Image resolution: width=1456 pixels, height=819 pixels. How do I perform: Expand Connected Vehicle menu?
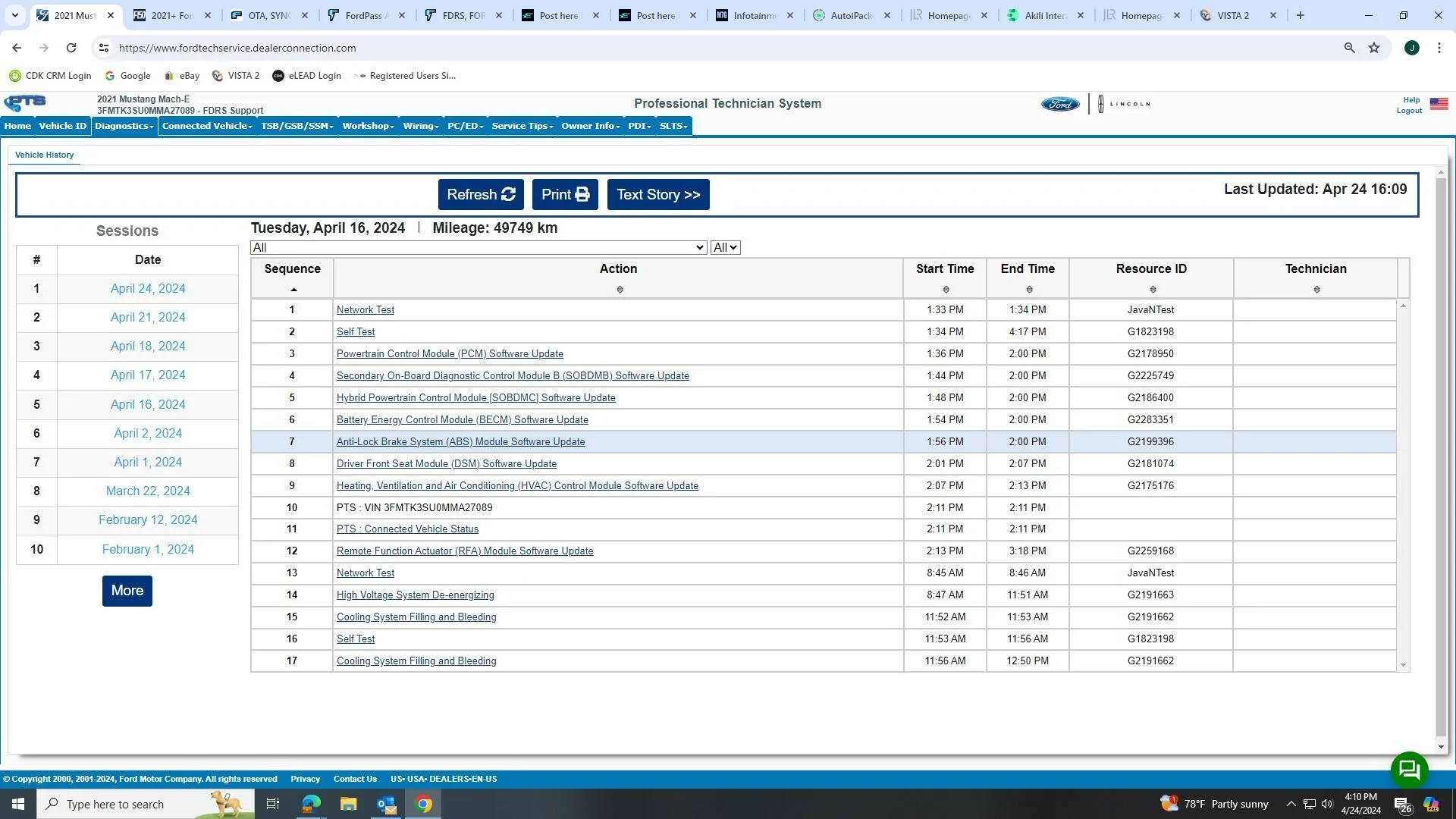(207, 126)
